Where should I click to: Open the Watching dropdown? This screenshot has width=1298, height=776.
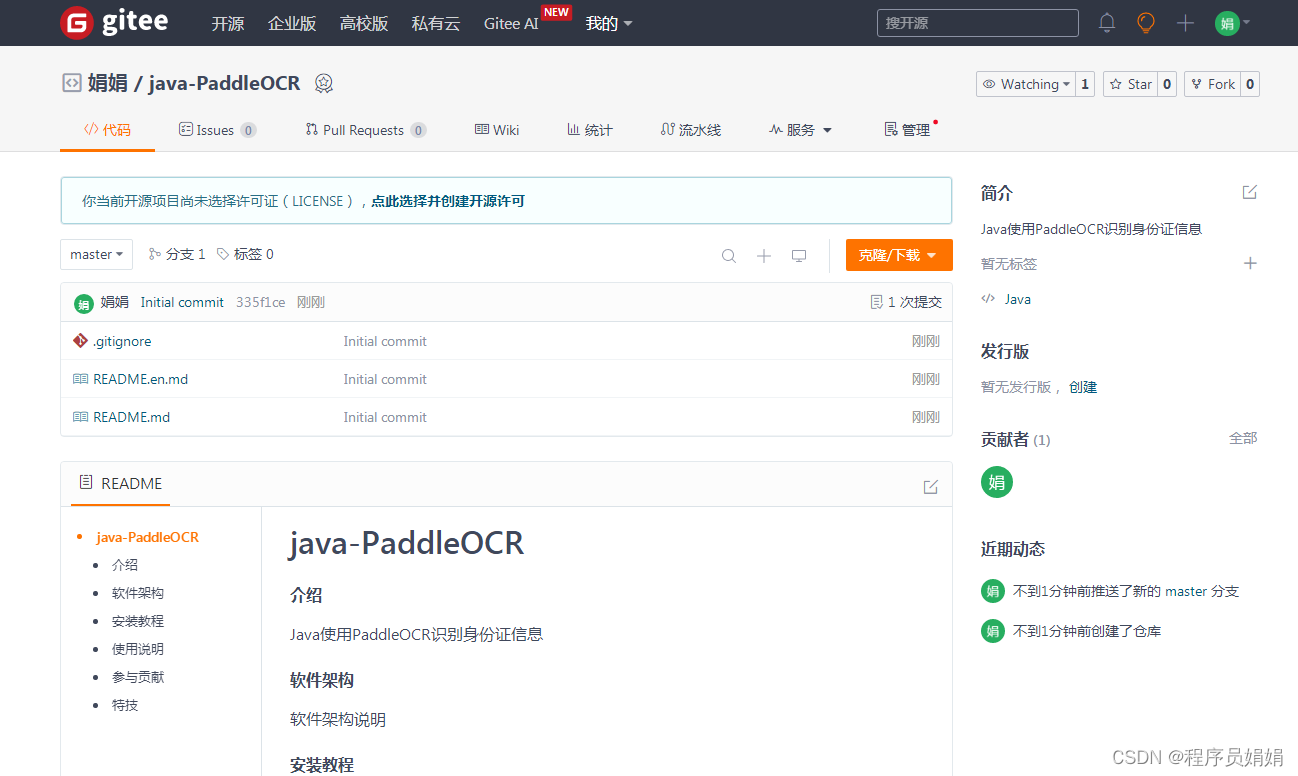point(1026,84)
